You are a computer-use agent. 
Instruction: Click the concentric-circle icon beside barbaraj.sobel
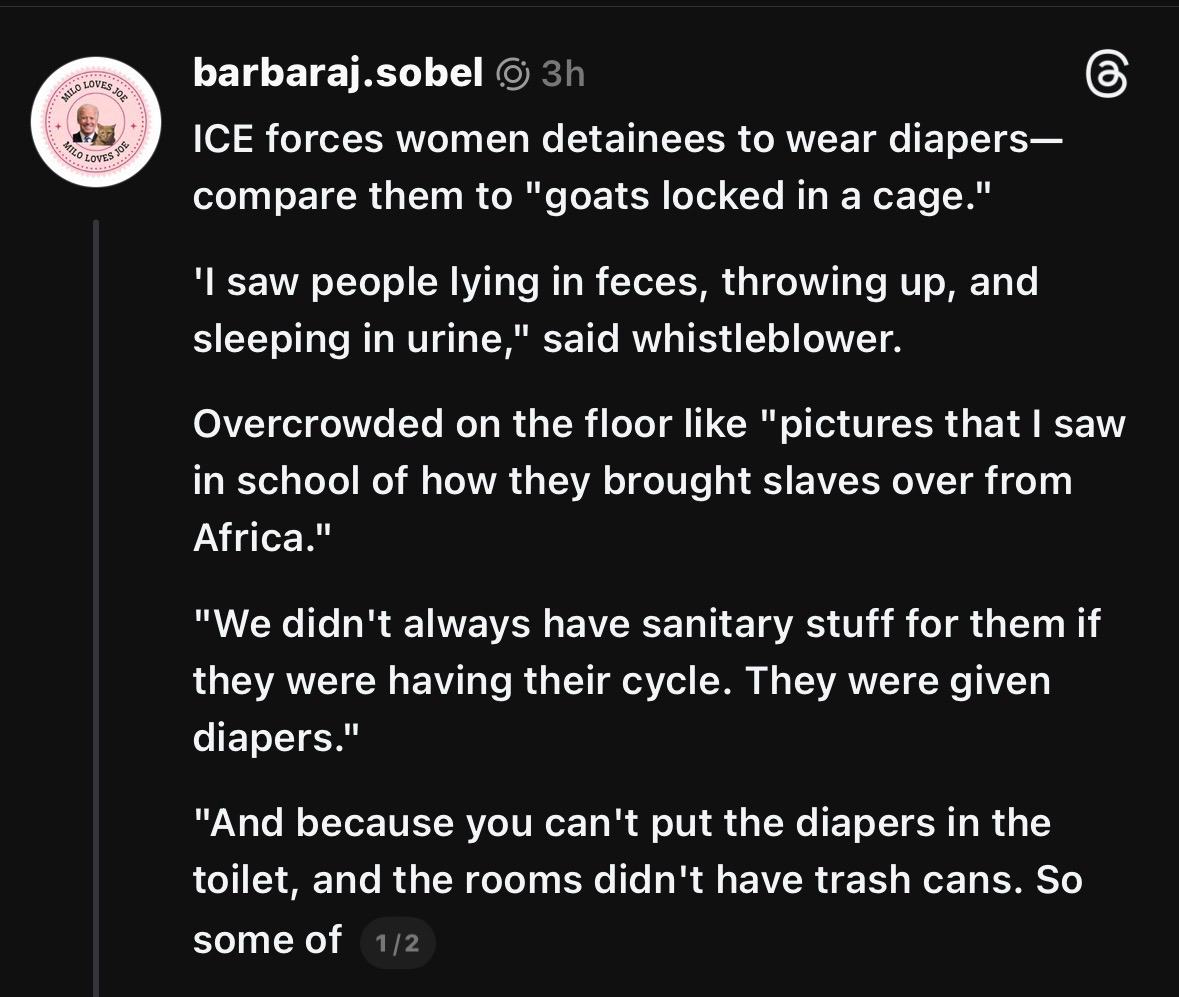513,74
